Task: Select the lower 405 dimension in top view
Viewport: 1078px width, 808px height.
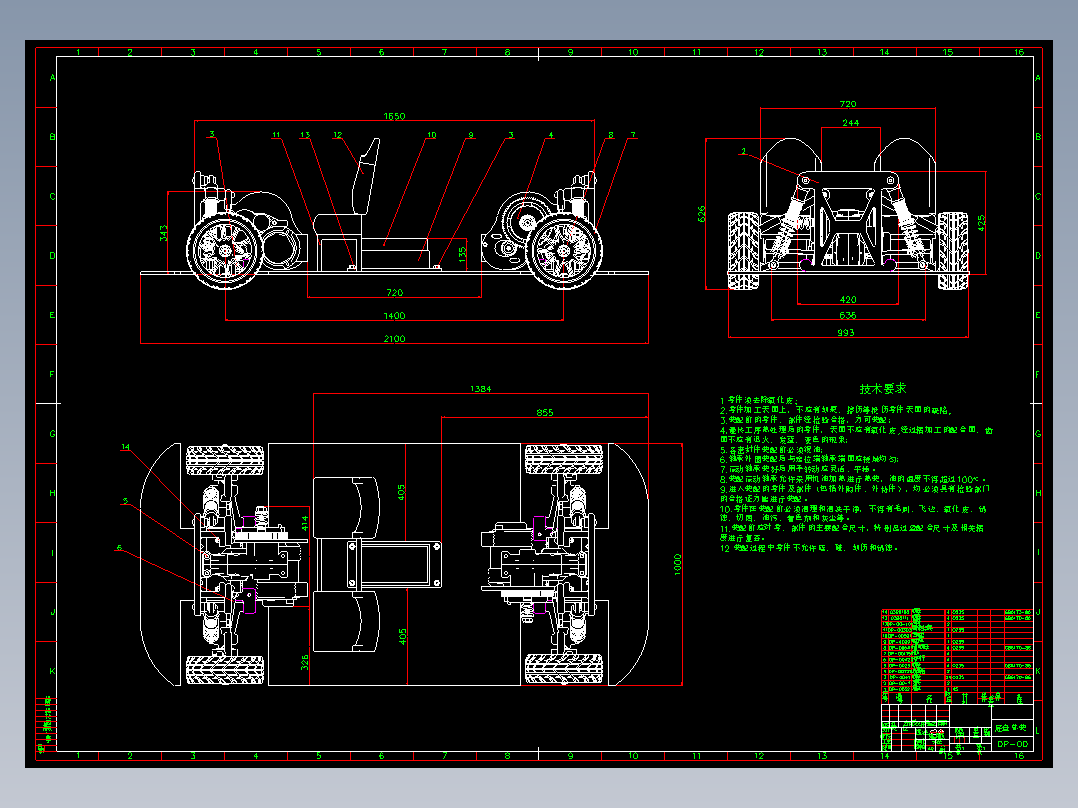Action: click(402, 635)
